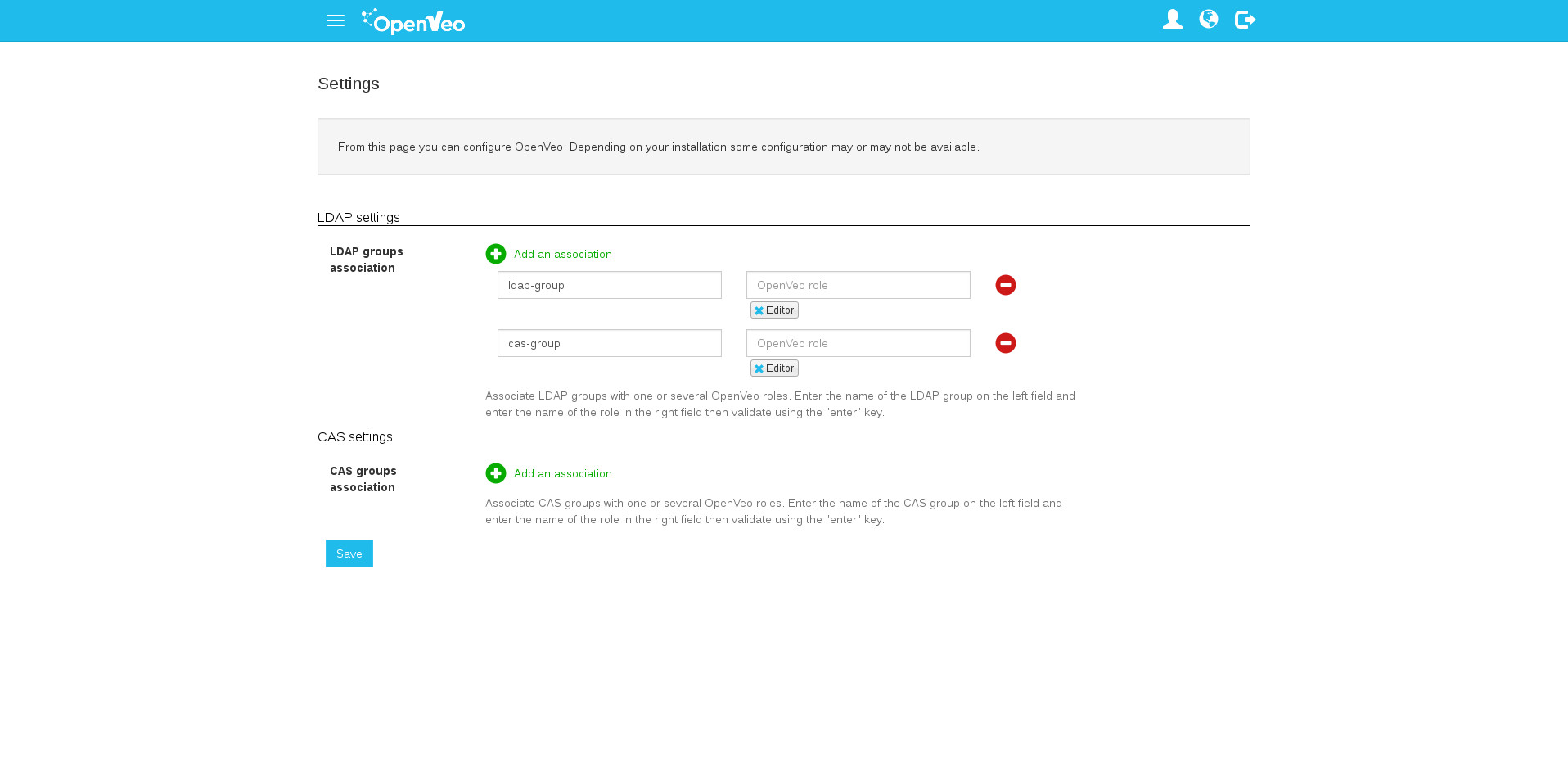Viewport: 1568px width, 764px height.
Task: Open OpenVeo role field for cas-group
Action: click(x=858, y=343)
